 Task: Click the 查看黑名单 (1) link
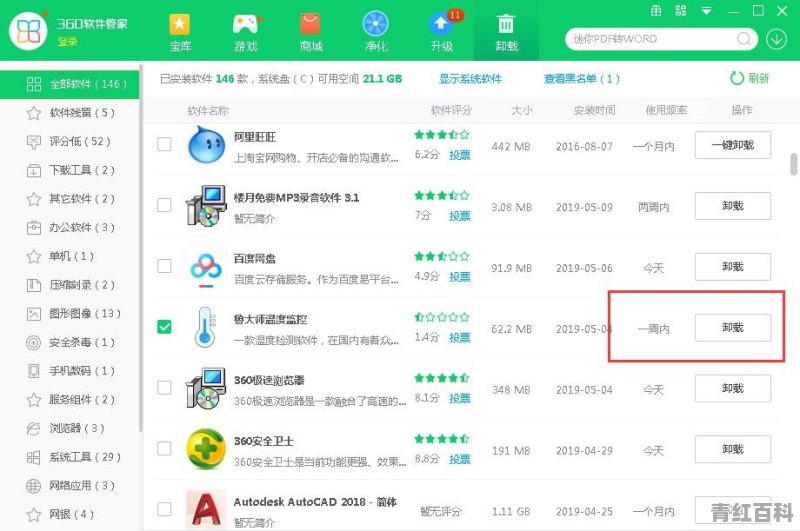(582, 79)
